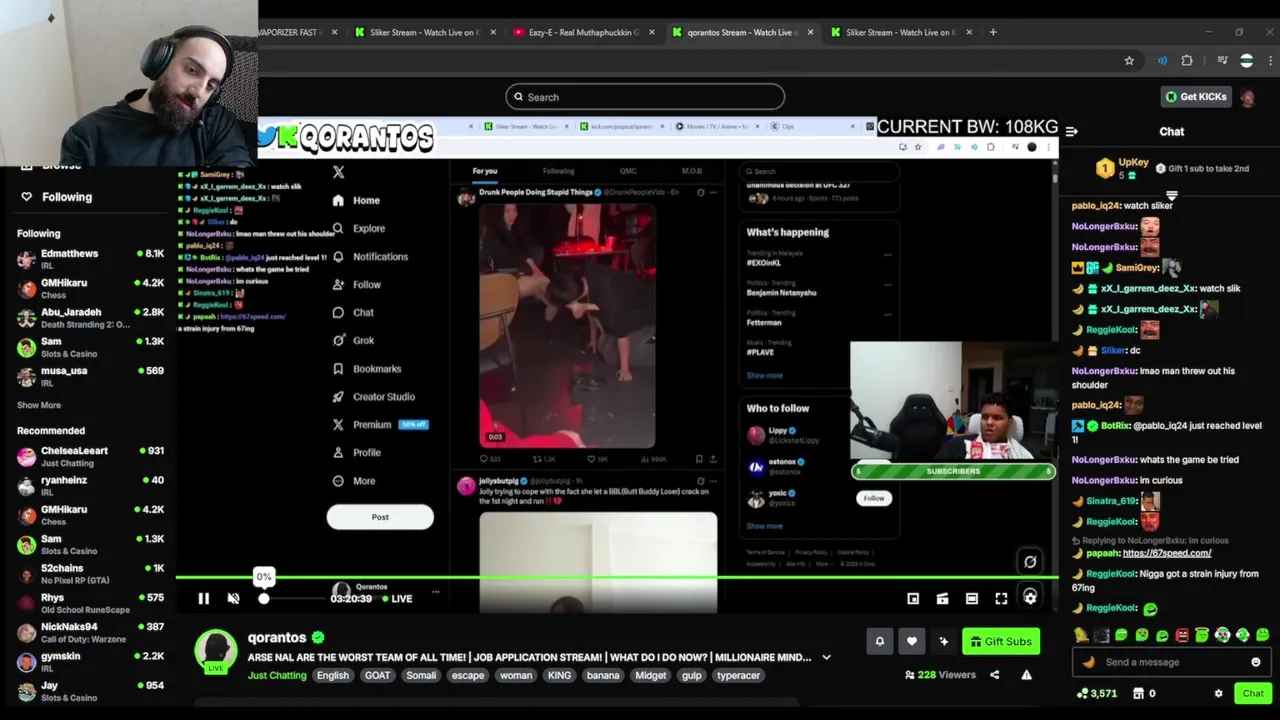Open the 67speed.com link in chat
The height and width of the screenshot is (720, 1280).
(1167, 553)
